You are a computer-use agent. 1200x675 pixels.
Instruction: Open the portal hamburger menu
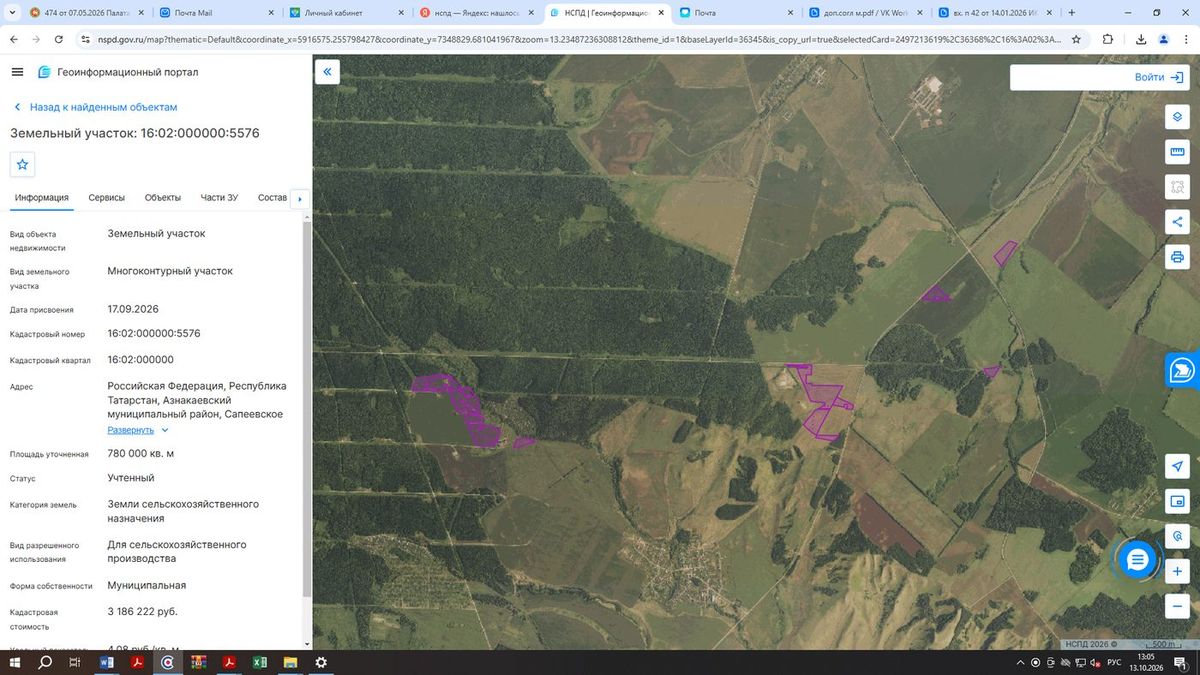17,72
